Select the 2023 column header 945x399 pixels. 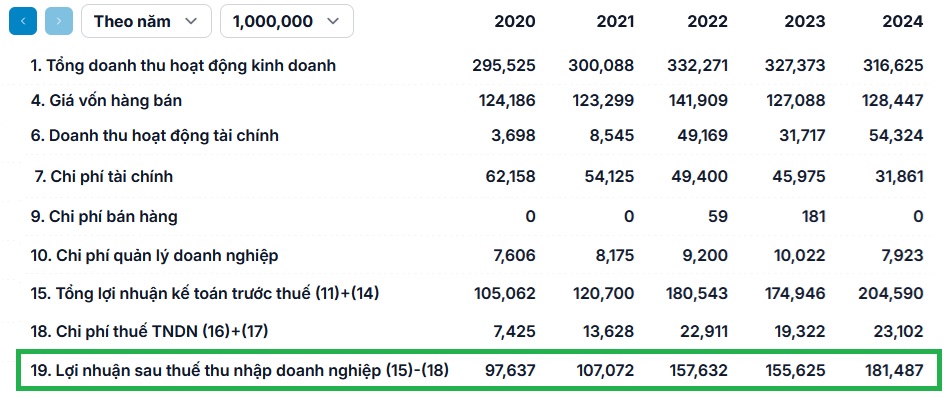[805, 22]
